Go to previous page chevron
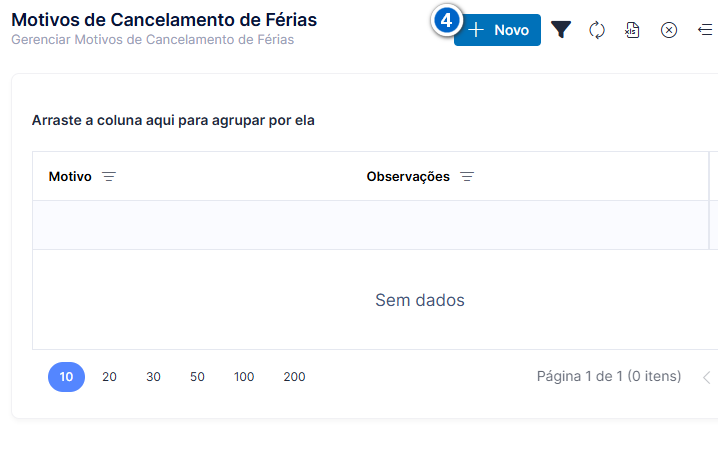Image resolution: width=718 pixels, height=473 pixels. pyautogui.click(x=707, y=378)
